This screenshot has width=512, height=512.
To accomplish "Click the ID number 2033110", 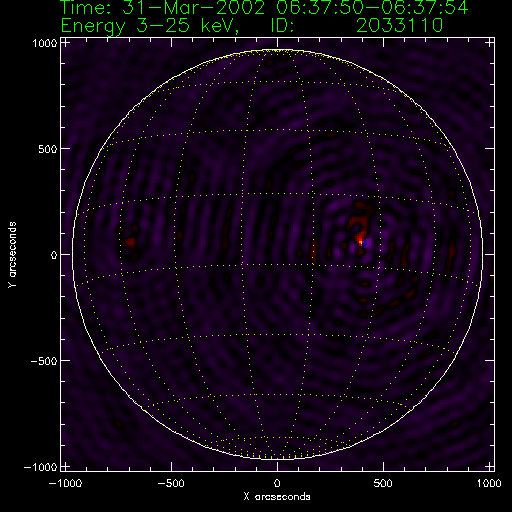I will (399, 25).
